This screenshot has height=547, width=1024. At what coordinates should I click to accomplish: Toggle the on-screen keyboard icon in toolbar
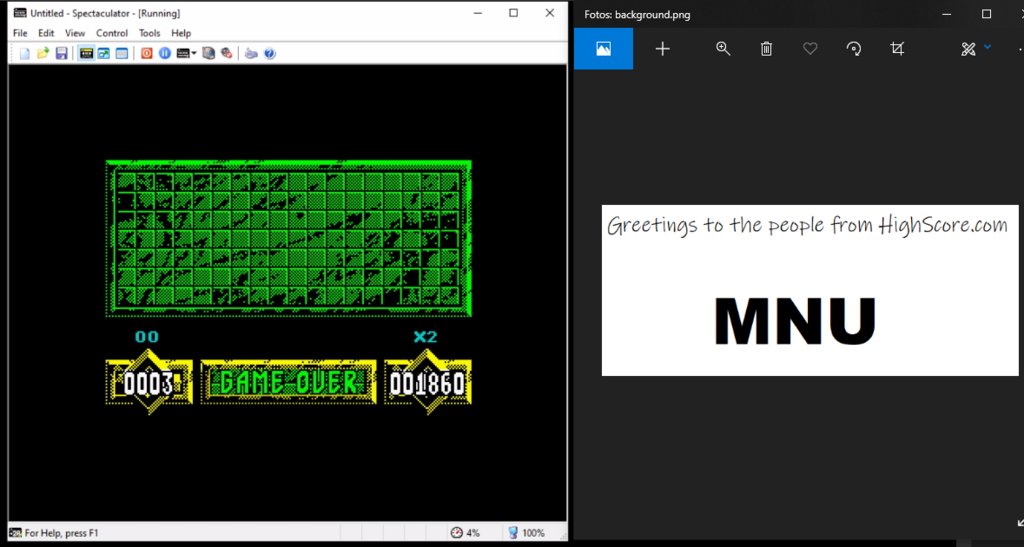click(86, 54)
